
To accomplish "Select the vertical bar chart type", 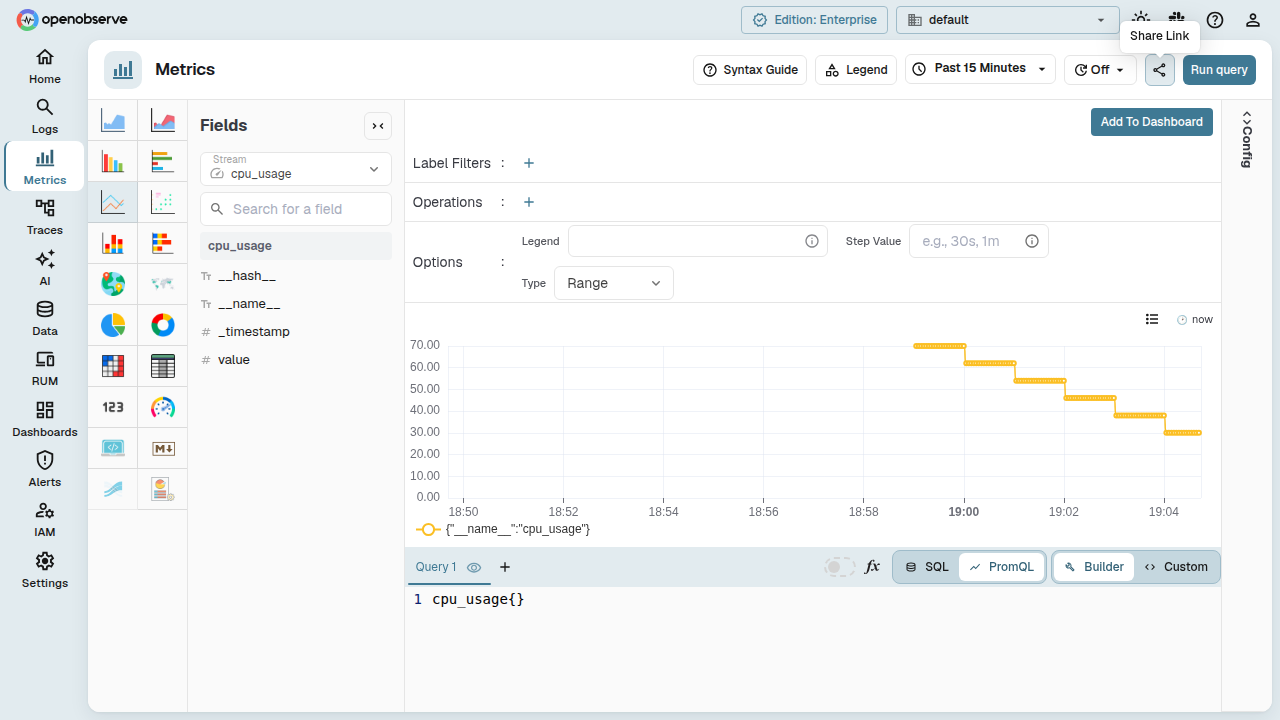I will [x=113, y=161].
